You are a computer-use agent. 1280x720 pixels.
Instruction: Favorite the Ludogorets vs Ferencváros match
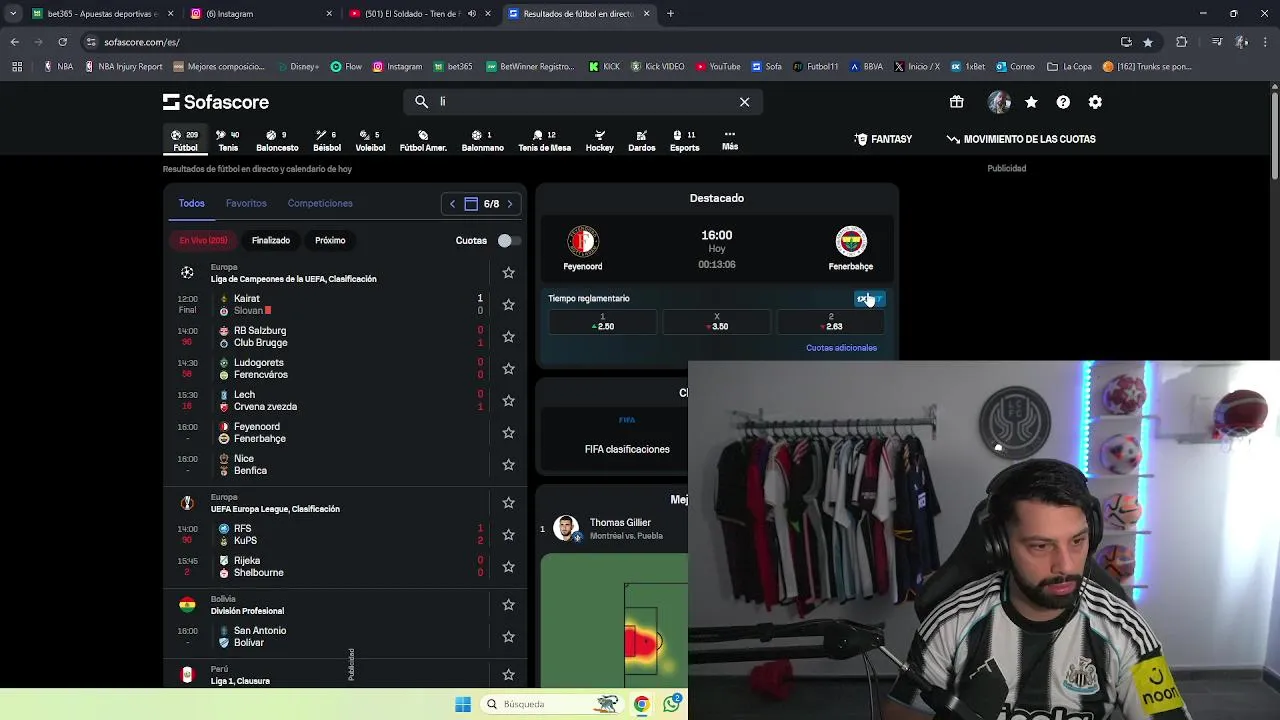pyautogui.click(x=508, y=368)
